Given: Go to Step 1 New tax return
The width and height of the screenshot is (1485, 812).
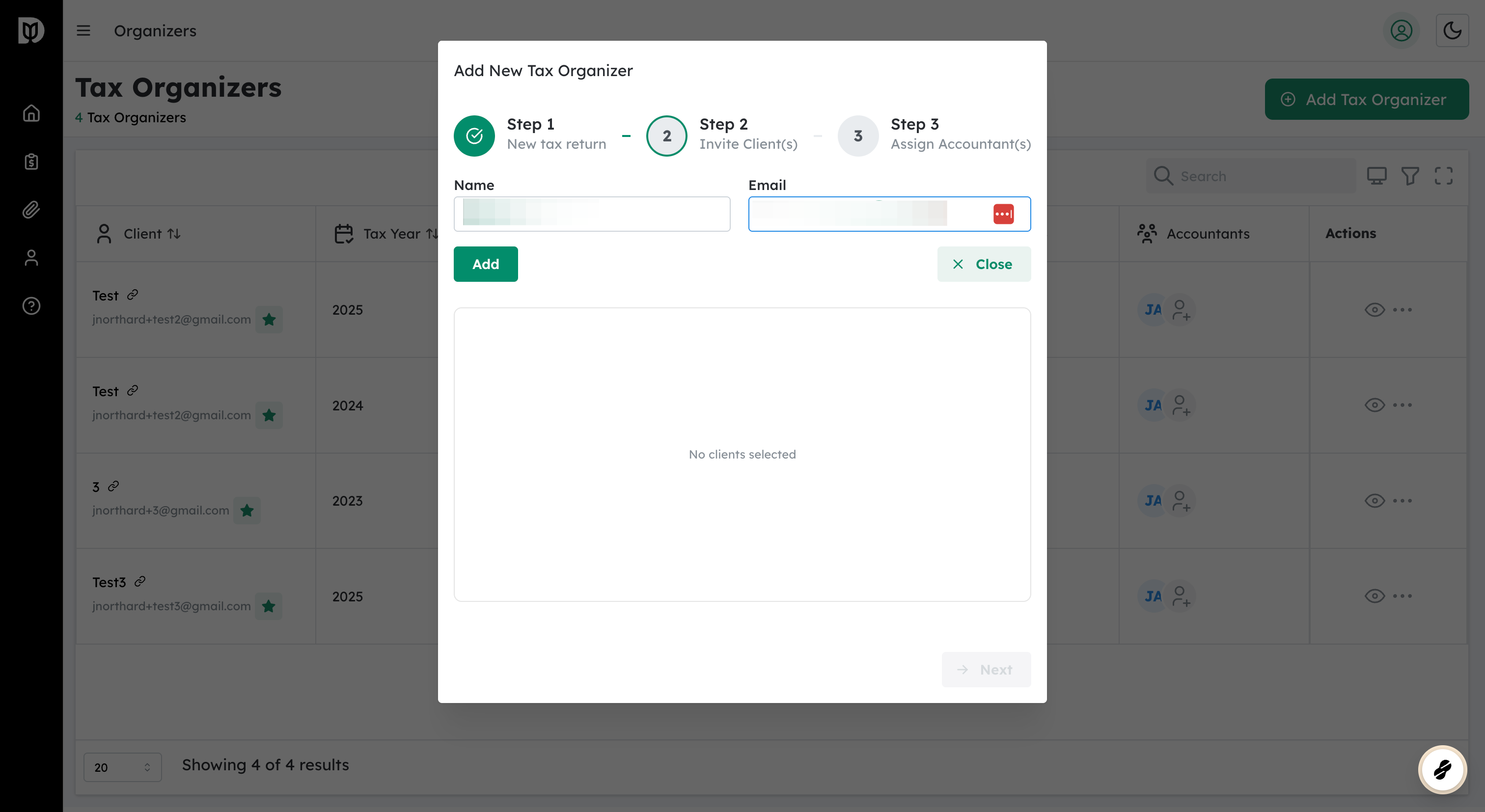Looking at the screenshot, I should [x=474, y=136].
